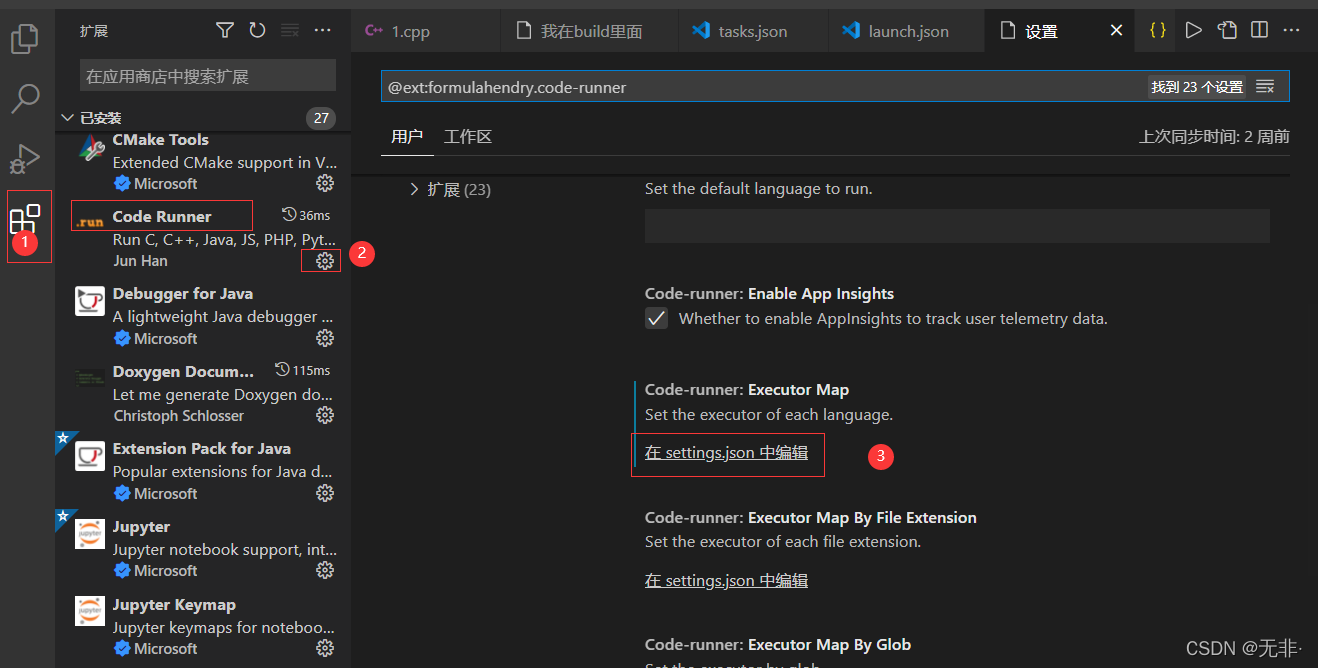This screenshot has width=1318, height=668.
Task: Open the Explorer view in activity bar
Action: (x=24, y=38)
